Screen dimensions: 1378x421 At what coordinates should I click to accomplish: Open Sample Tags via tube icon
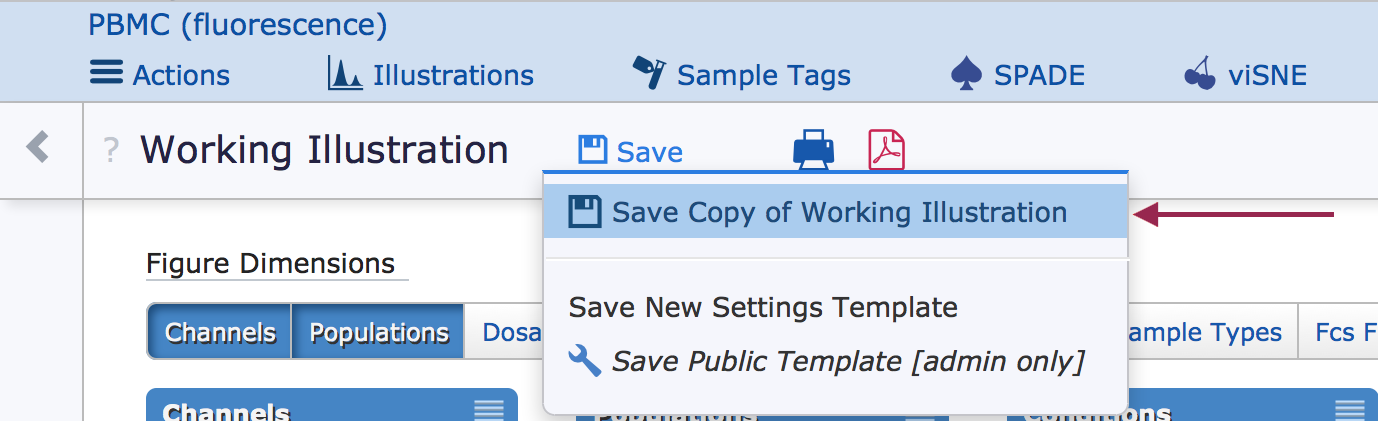650,72
